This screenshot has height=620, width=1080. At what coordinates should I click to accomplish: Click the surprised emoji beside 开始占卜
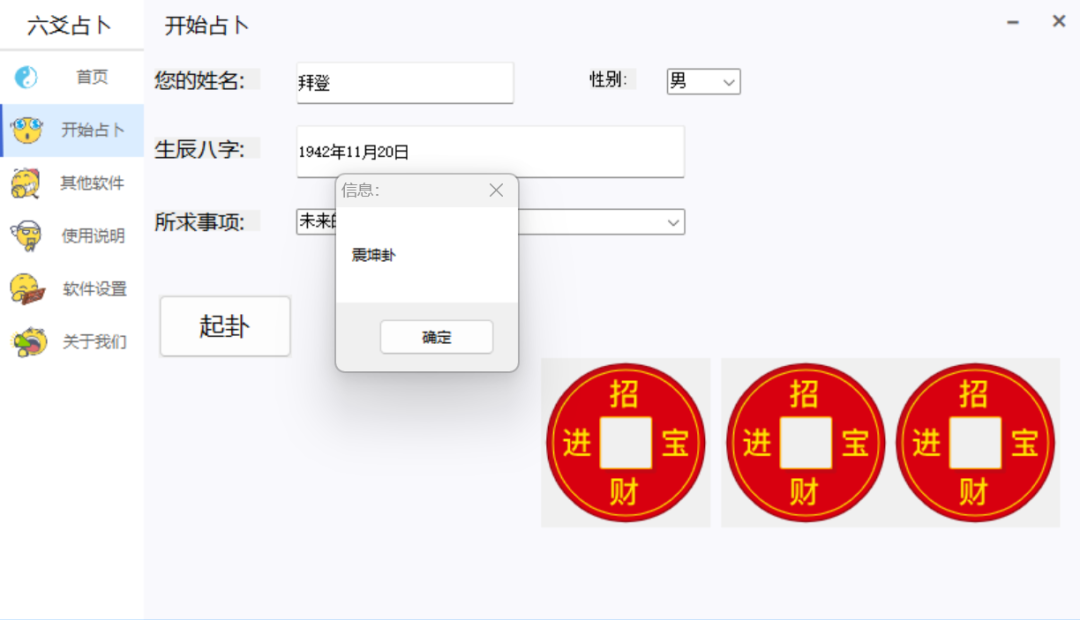point(28,130)
